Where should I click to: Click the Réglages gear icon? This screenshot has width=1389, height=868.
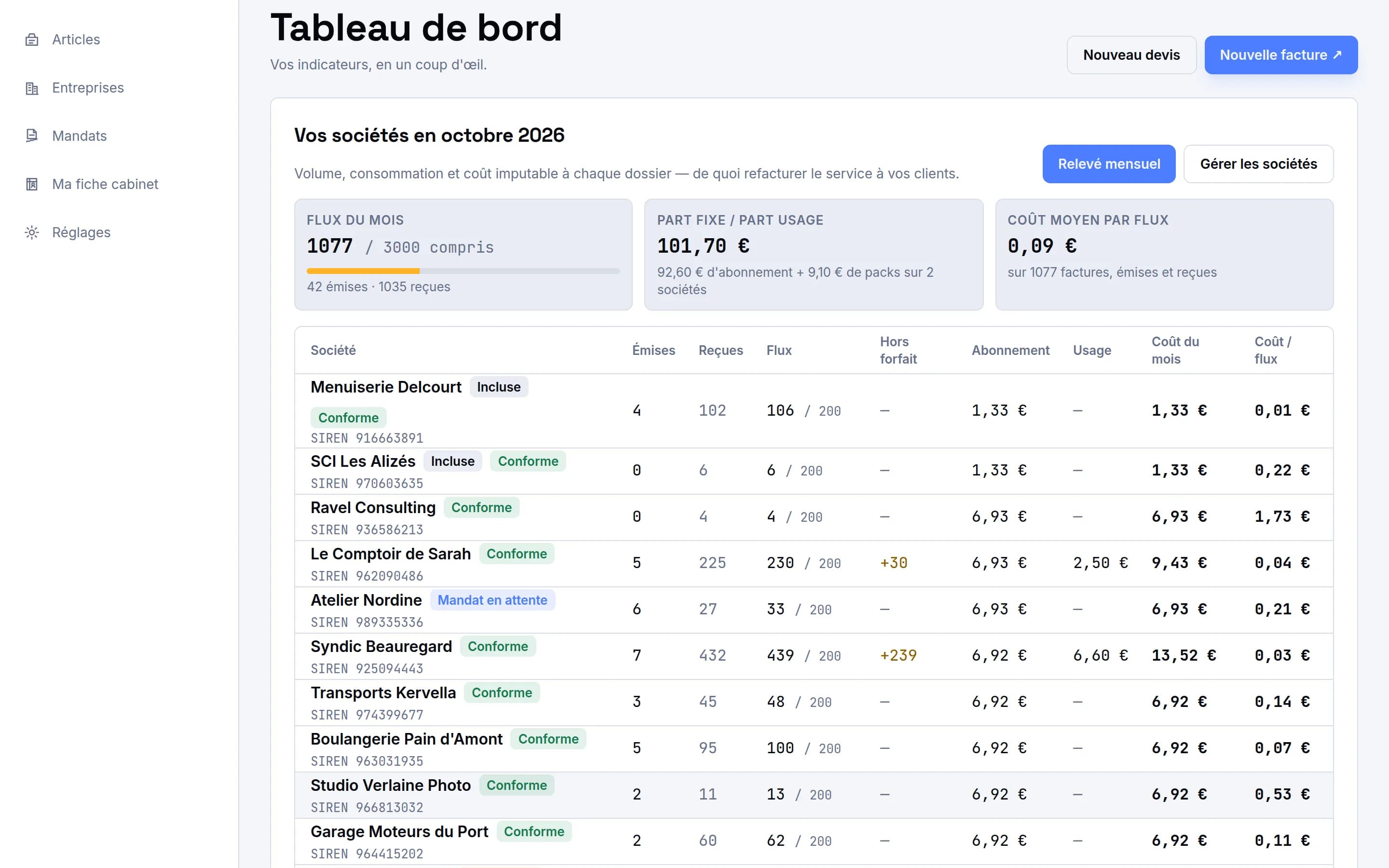click(32, 232)
